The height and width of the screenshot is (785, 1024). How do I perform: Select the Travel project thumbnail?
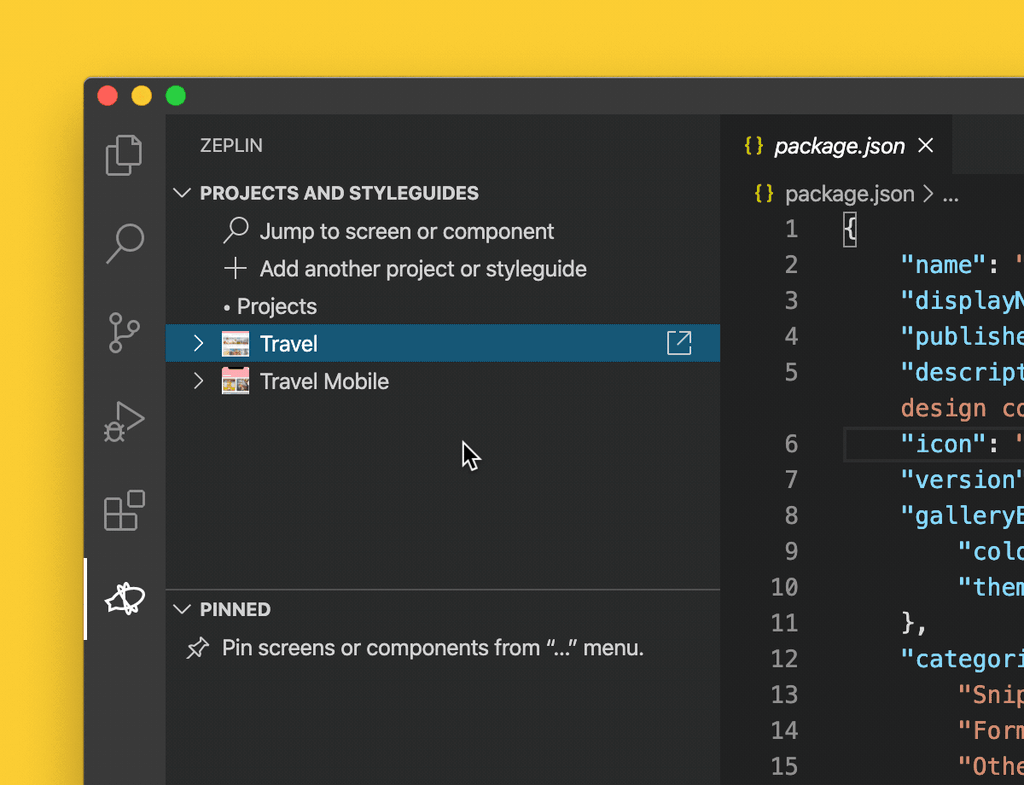coord(236,343)
